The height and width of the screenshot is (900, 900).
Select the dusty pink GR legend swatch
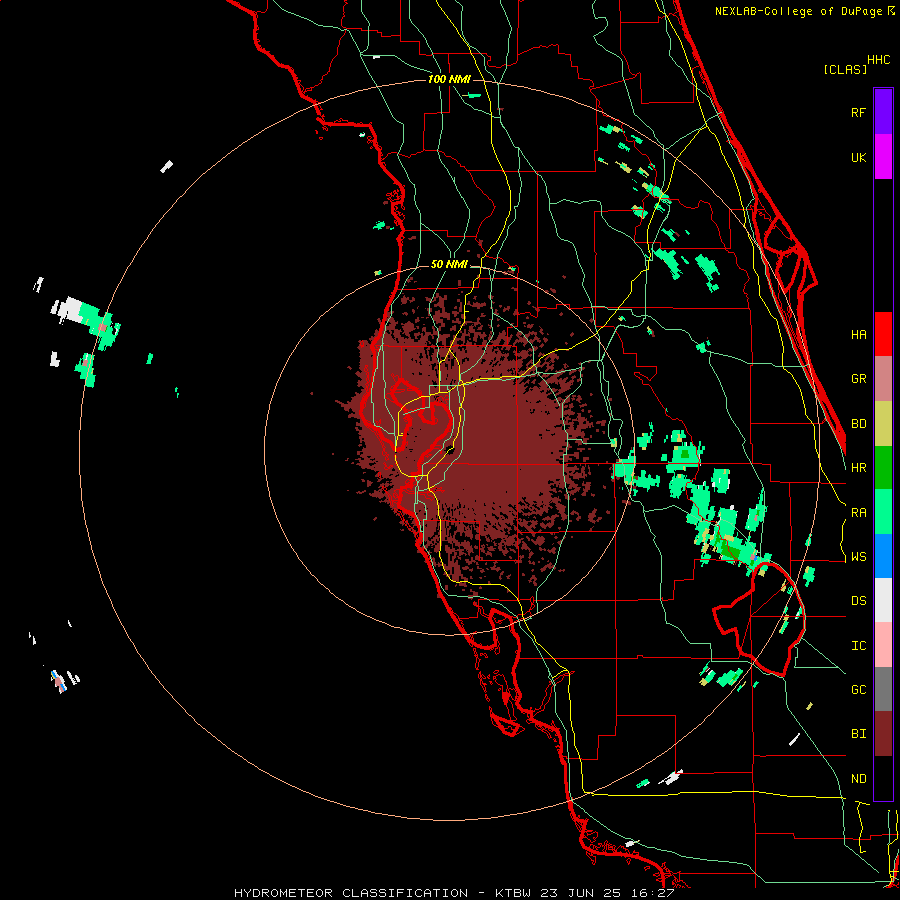click(x=883, y=379)
